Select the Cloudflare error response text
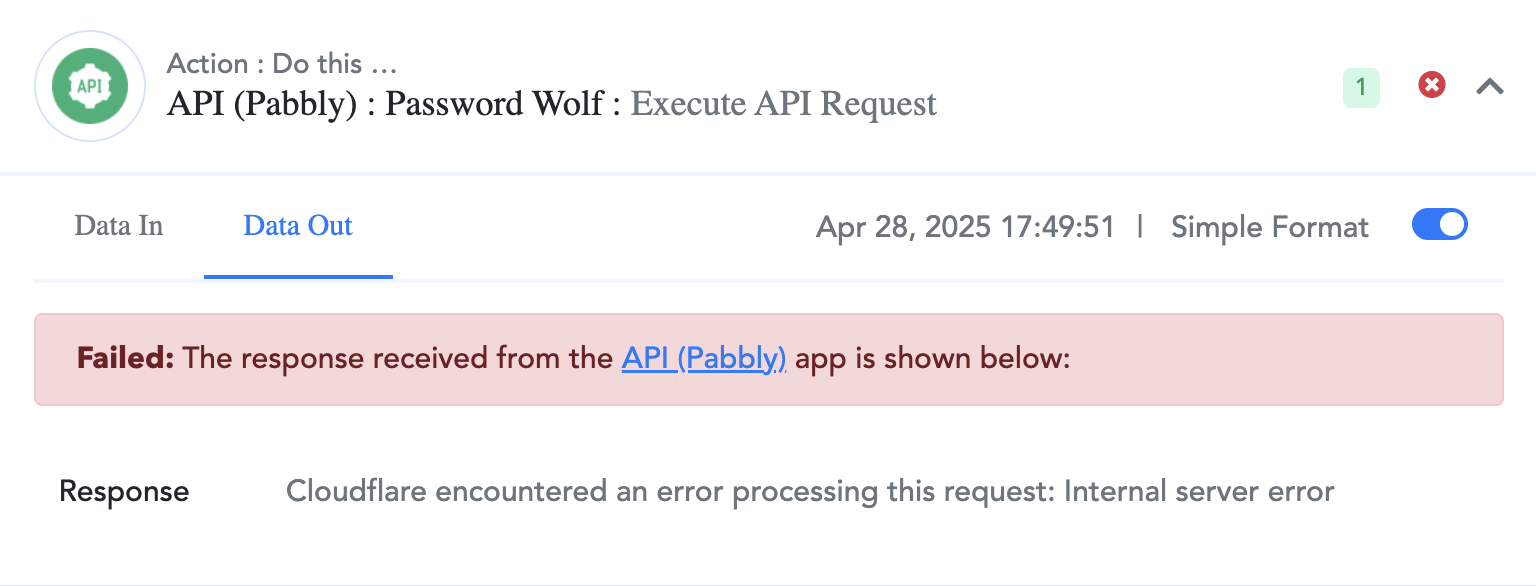1536x586 pixels. (x=810, y=492)
